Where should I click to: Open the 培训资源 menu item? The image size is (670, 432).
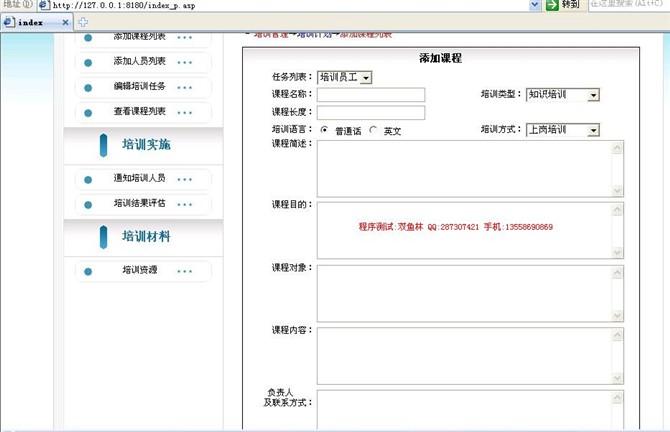point(143,271)
